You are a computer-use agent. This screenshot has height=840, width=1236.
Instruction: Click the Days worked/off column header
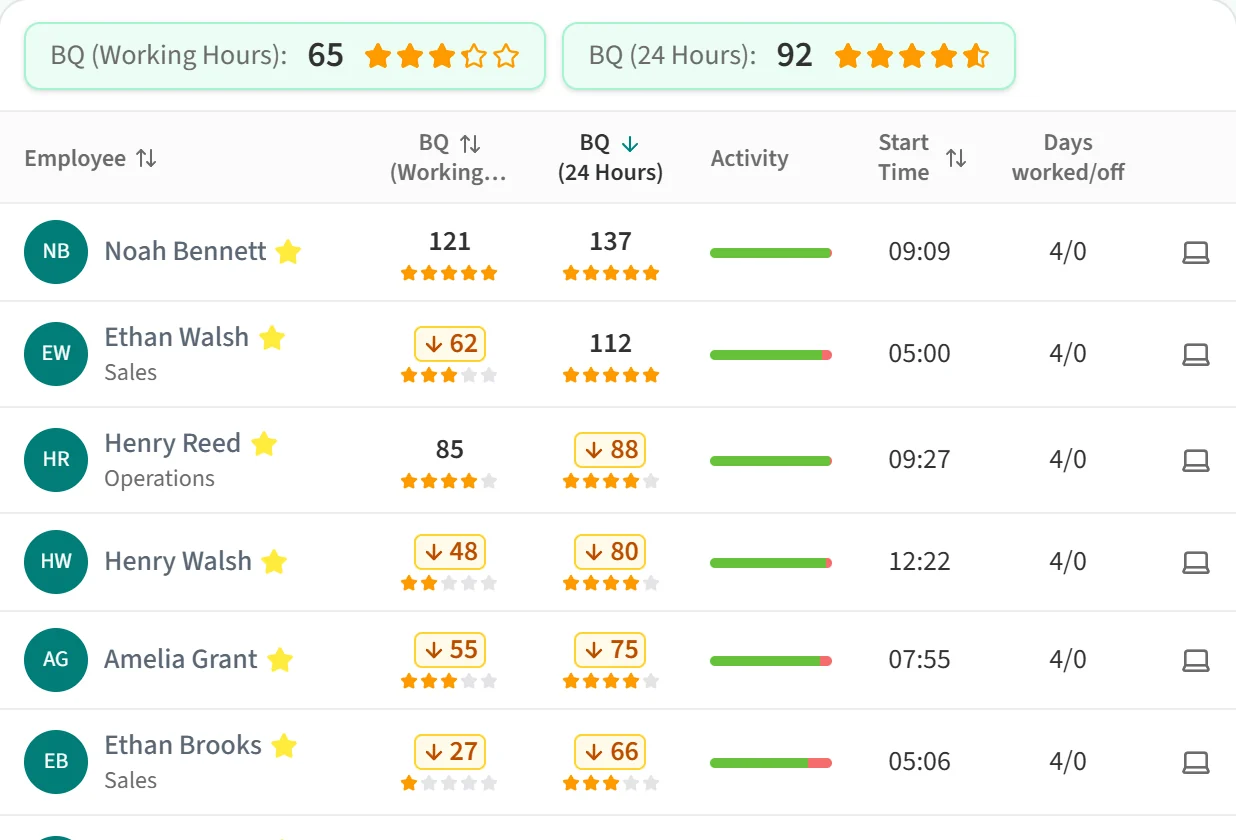[x=1068, y=158]
